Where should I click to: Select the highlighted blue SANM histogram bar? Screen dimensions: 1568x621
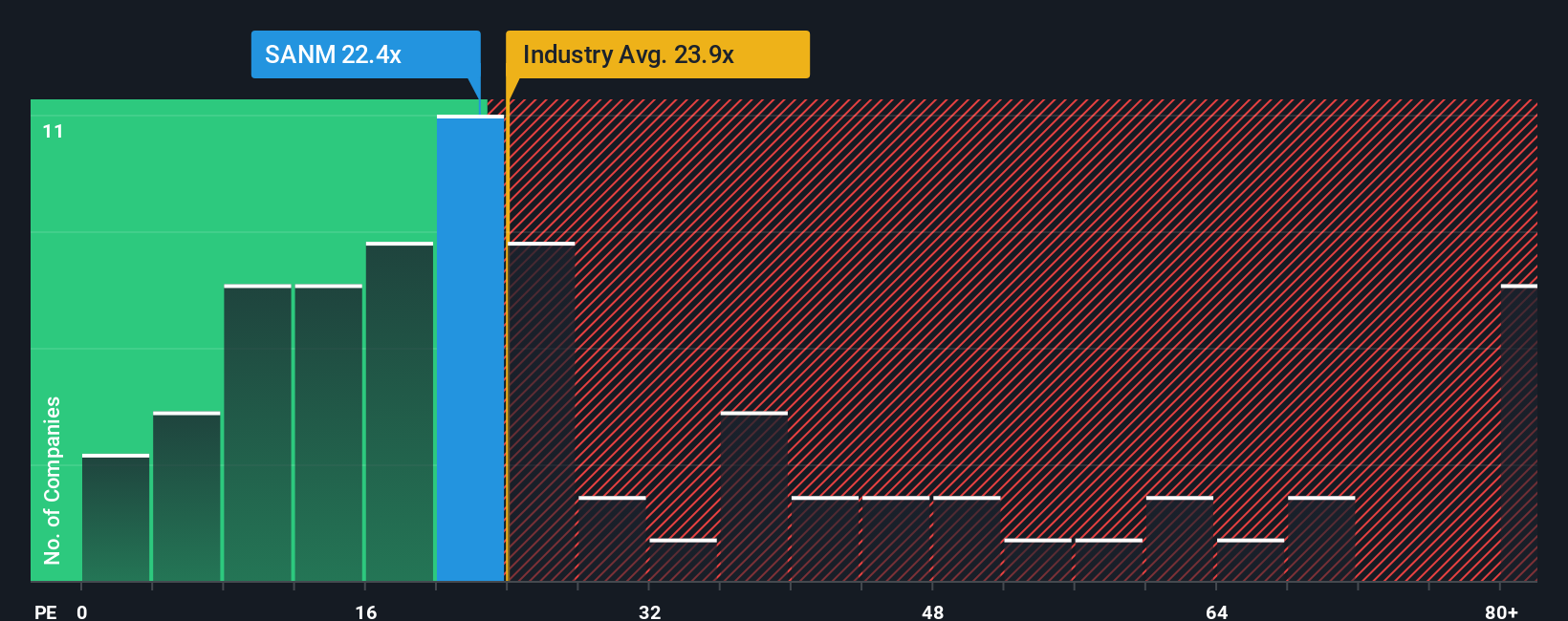470,348
